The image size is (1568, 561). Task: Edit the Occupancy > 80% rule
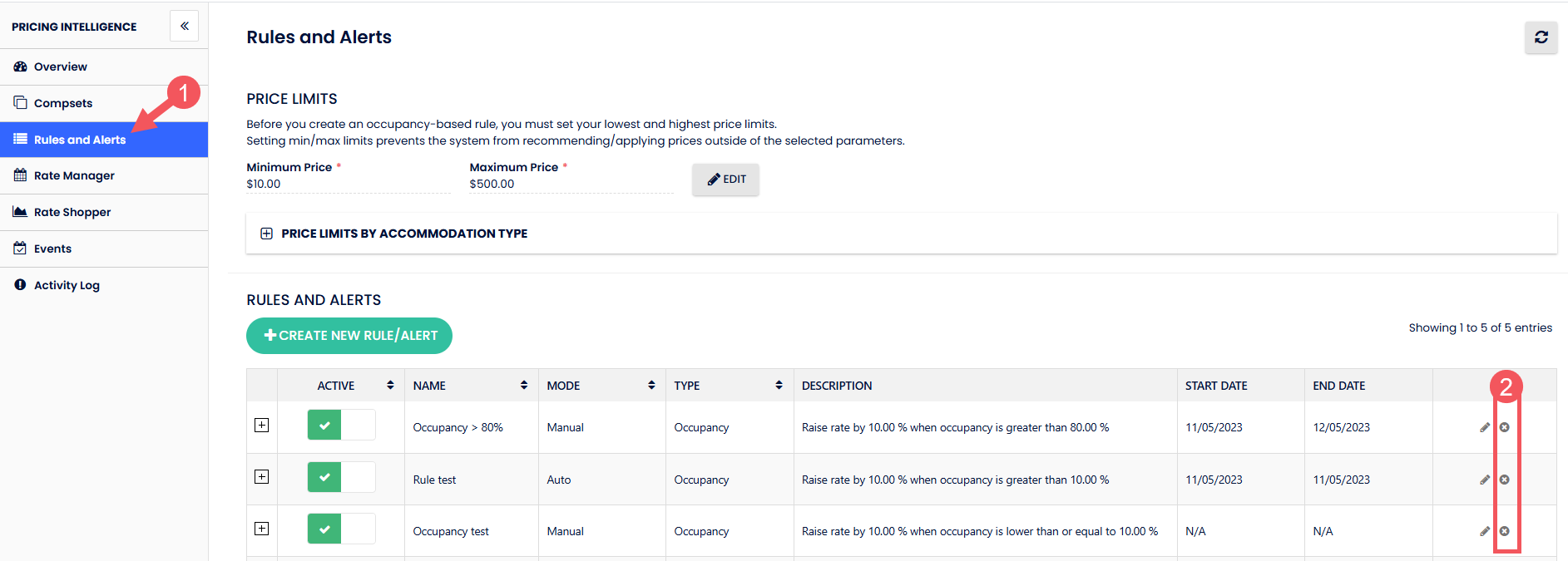pos(1485,427)
